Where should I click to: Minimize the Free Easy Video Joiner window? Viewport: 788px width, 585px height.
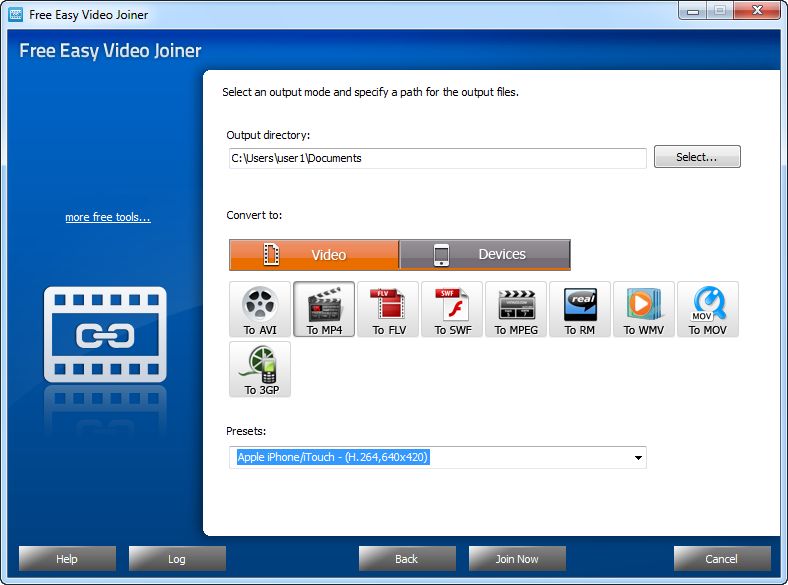[x=693, y=11]
